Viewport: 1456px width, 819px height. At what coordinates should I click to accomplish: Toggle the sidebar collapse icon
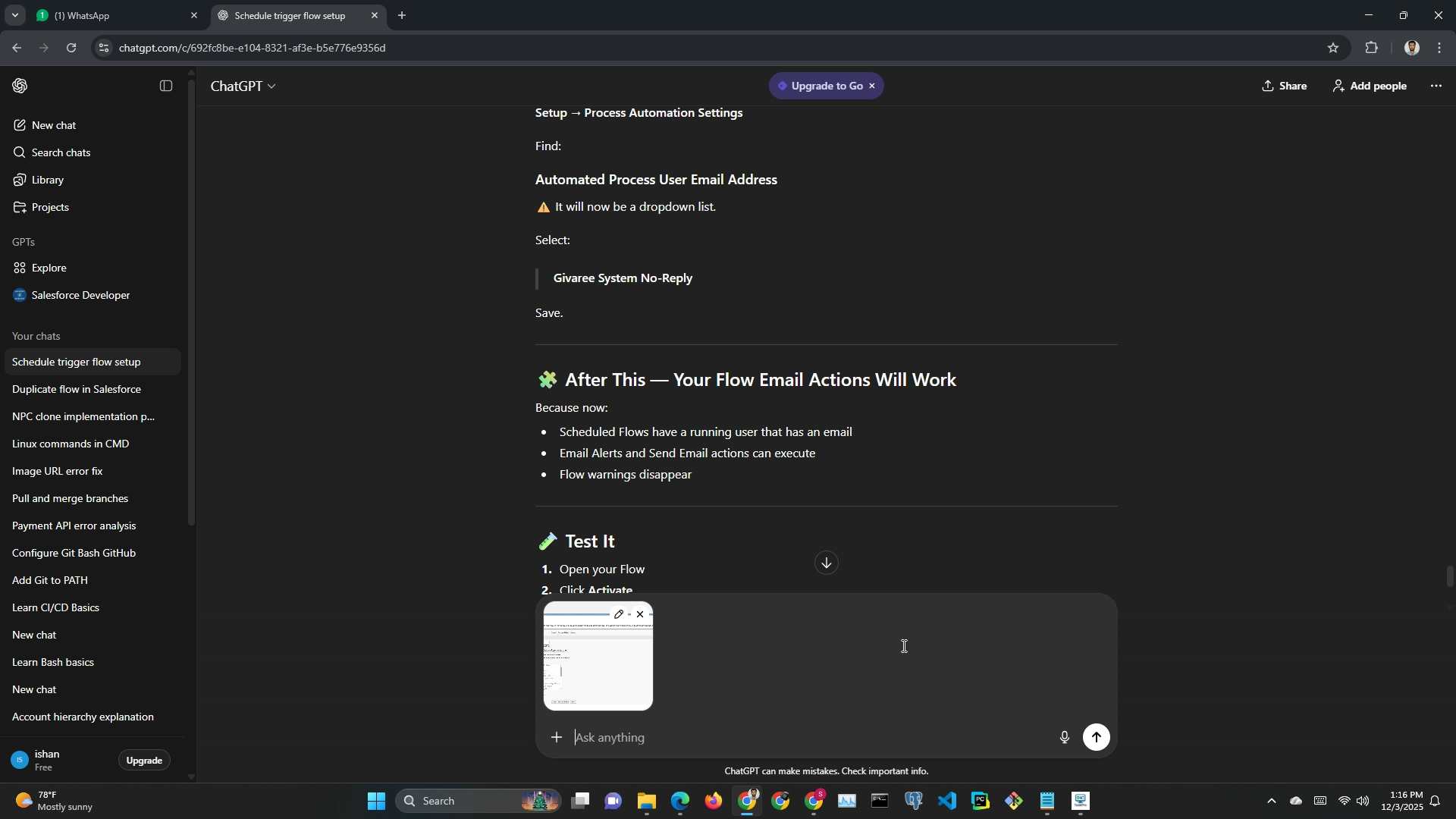166,86
